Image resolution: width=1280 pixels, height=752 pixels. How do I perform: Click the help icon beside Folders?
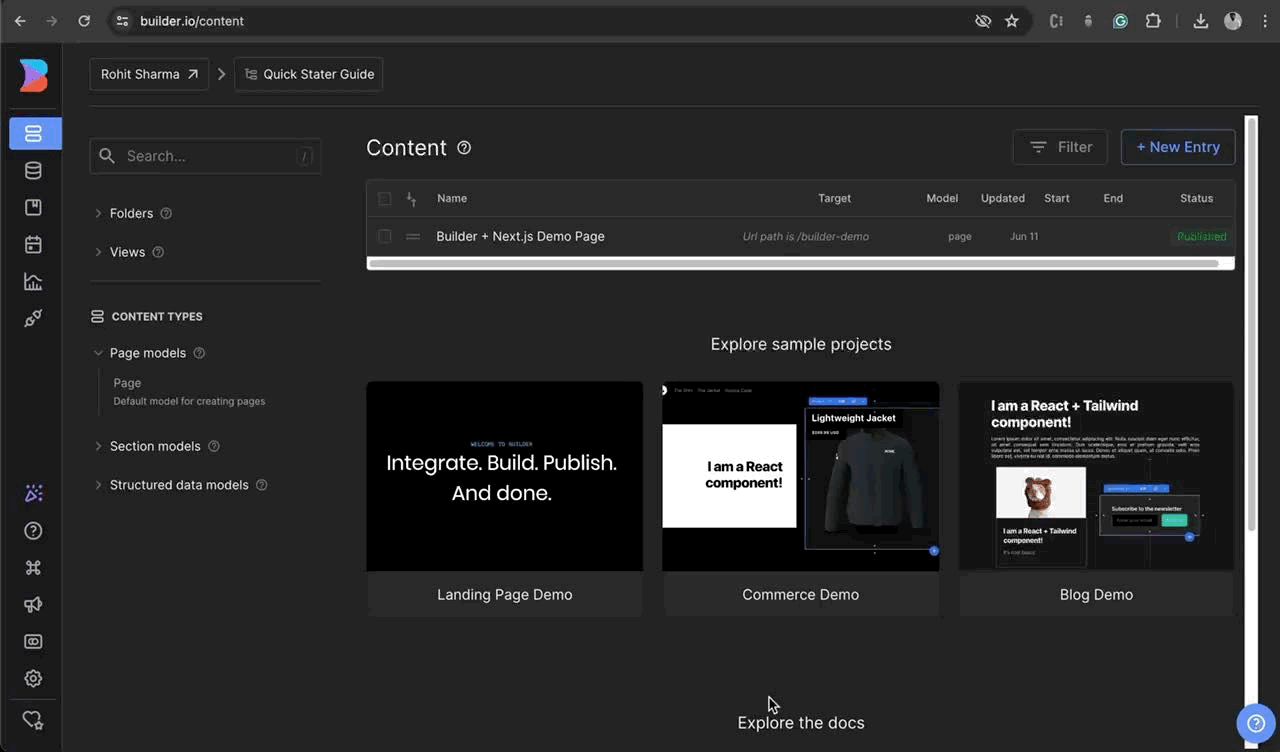[x=166, y=213]
